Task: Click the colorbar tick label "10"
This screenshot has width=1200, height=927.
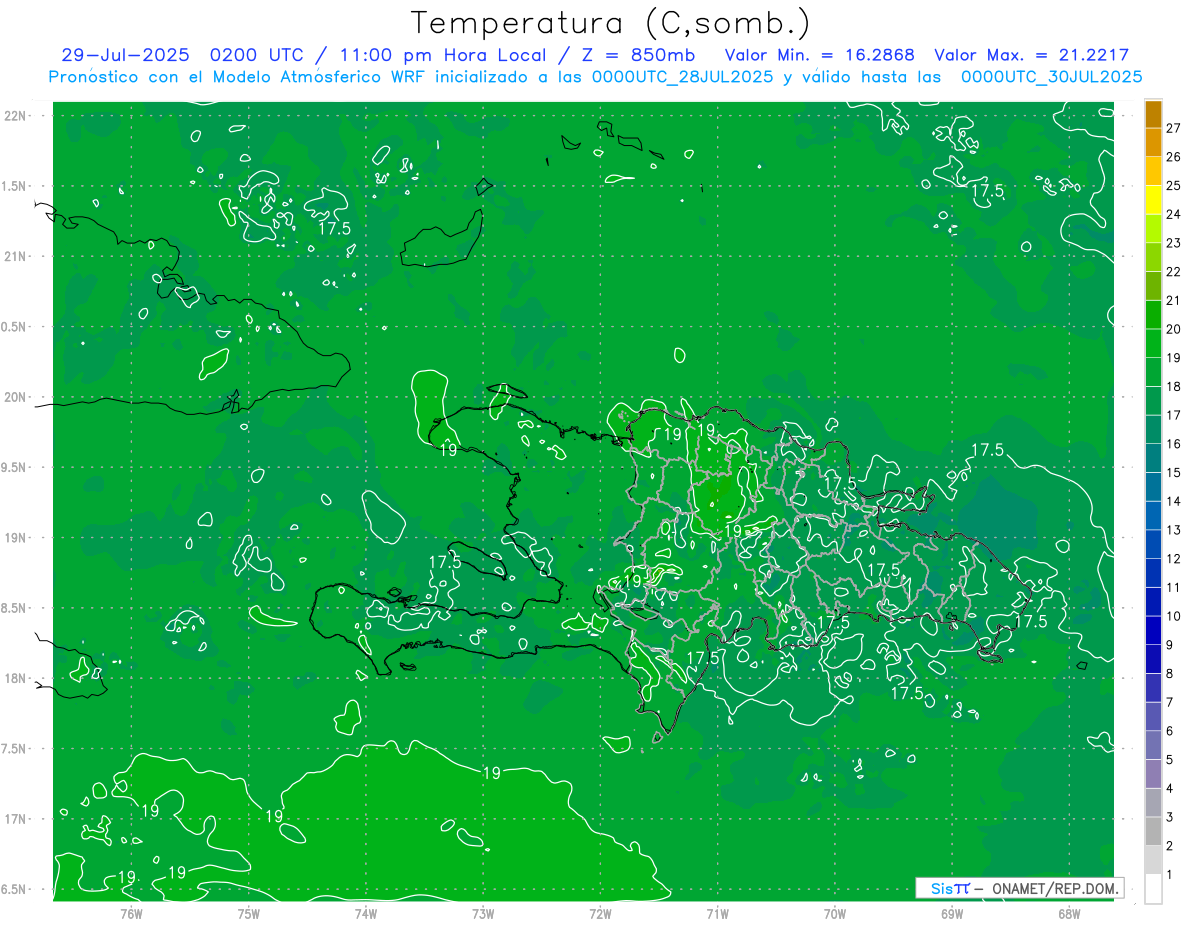Action: point(1173,616)
